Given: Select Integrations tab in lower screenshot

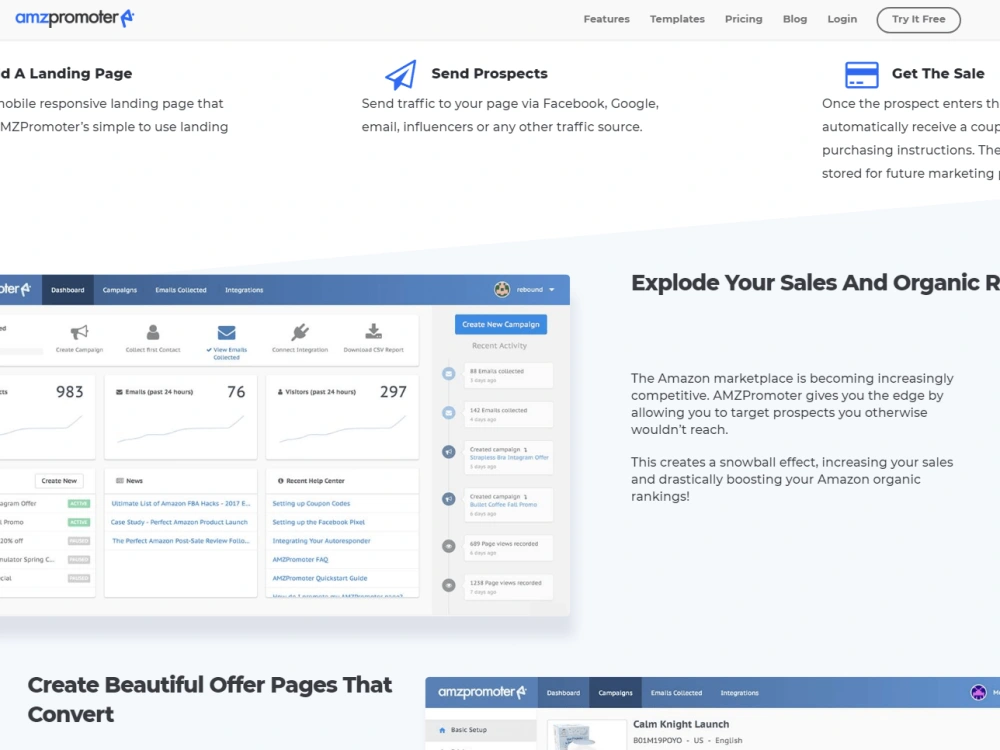Looking at the screenshot, I should [740, 693].
